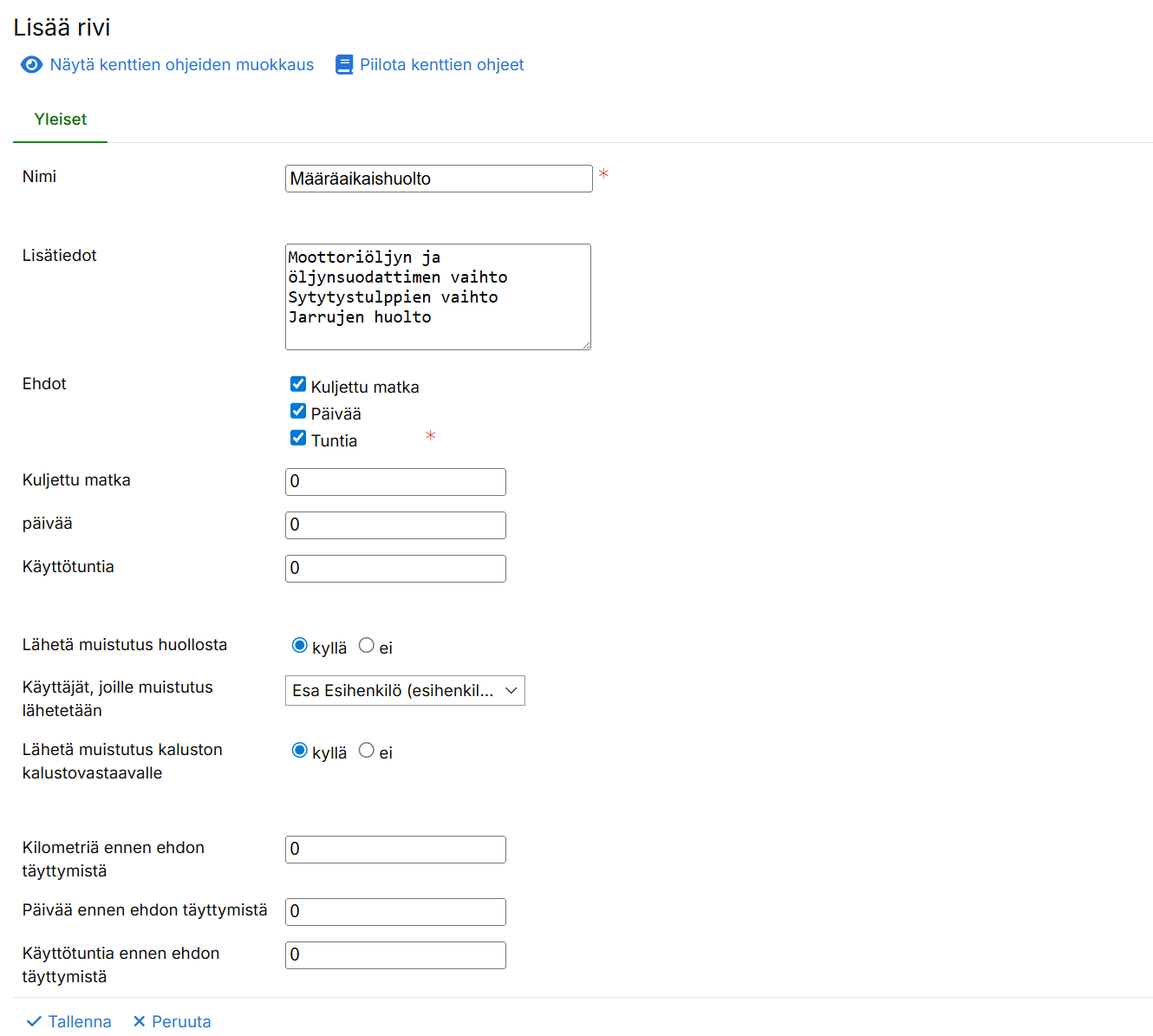
Task: Select 'ei' for kalustovastaavalle reminder
Action: coord(367,751)
